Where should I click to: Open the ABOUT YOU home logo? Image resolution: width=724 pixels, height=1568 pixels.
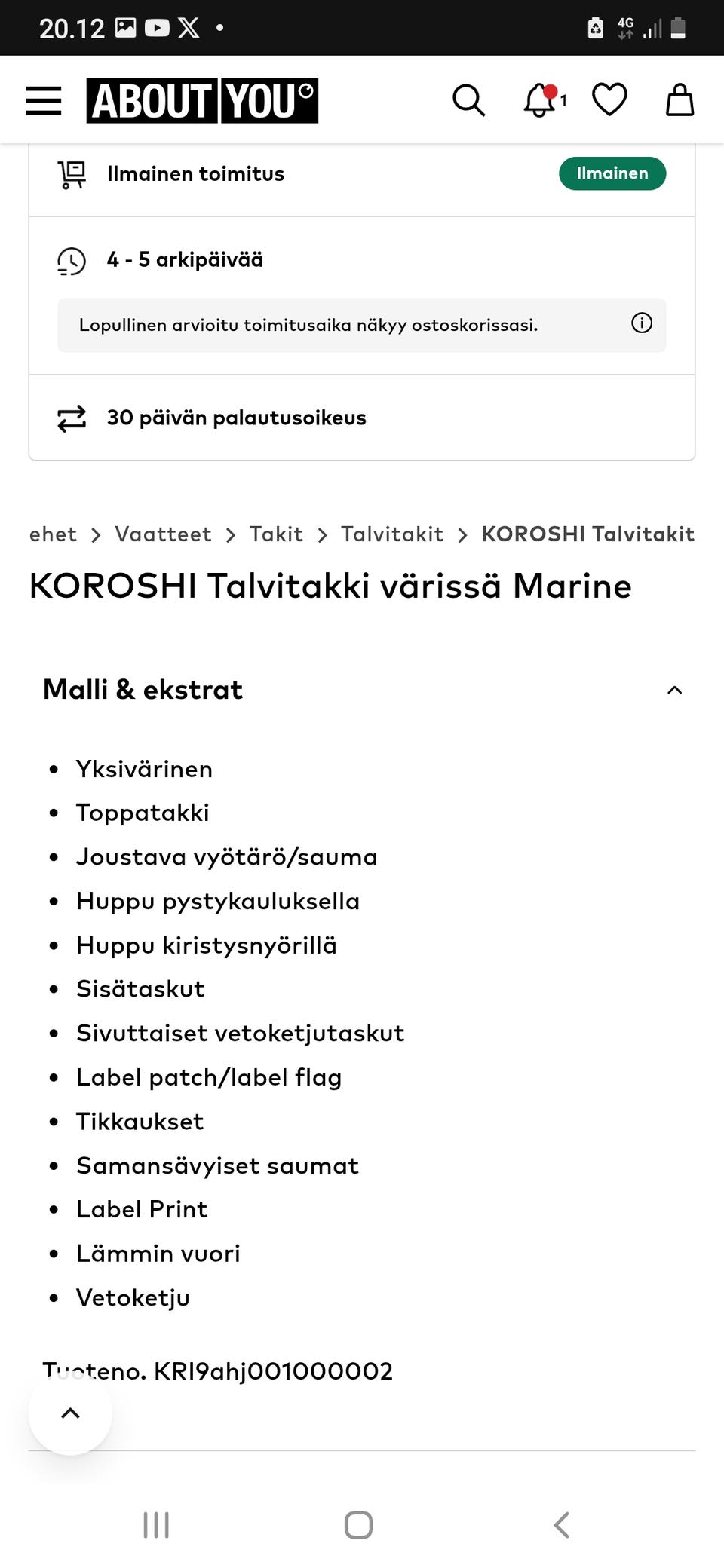pyautogui.click(x=202, y=101)
